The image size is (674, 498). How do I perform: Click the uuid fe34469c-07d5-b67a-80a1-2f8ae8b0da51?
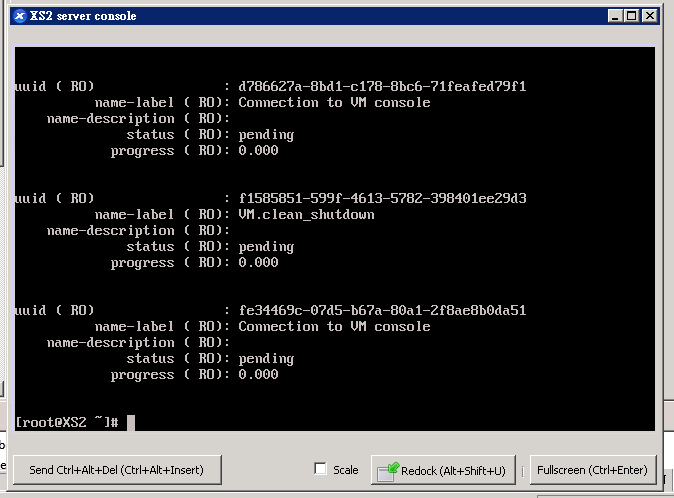point(382,310)
